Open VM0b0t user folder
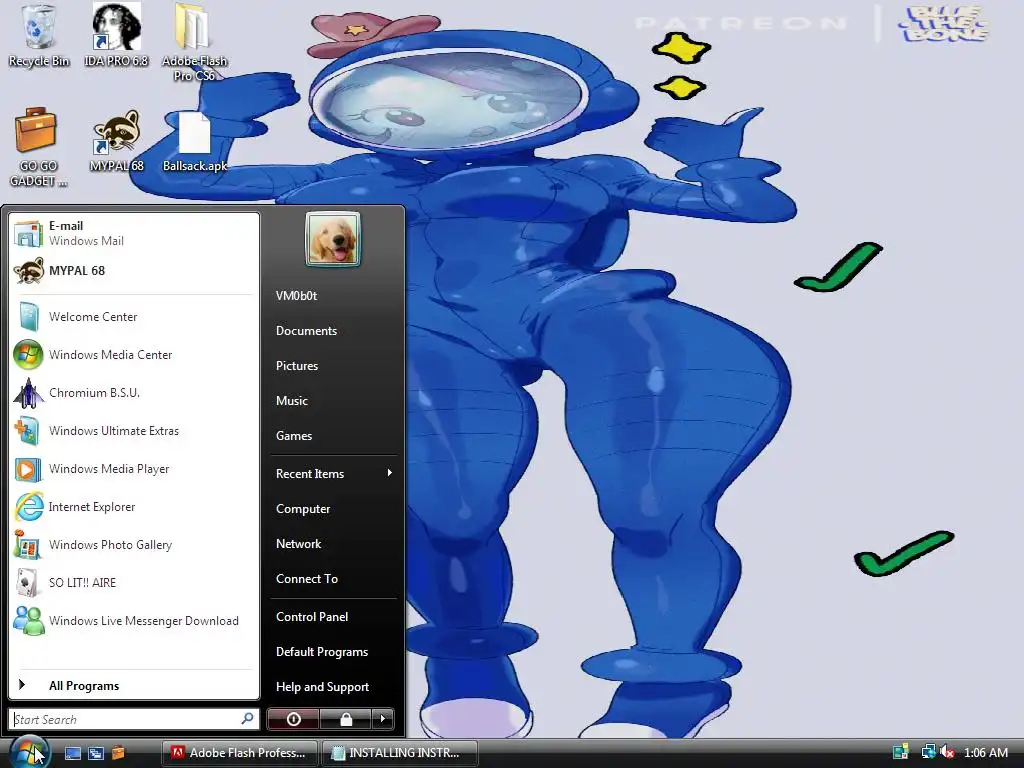This screenshot has height=768, width=1024. tap(333, 296)
